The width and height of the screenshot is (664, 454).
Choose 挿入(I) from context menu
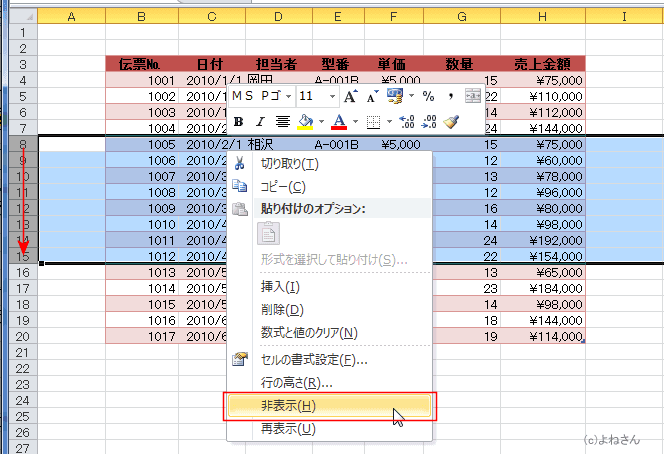pos(329,287)
